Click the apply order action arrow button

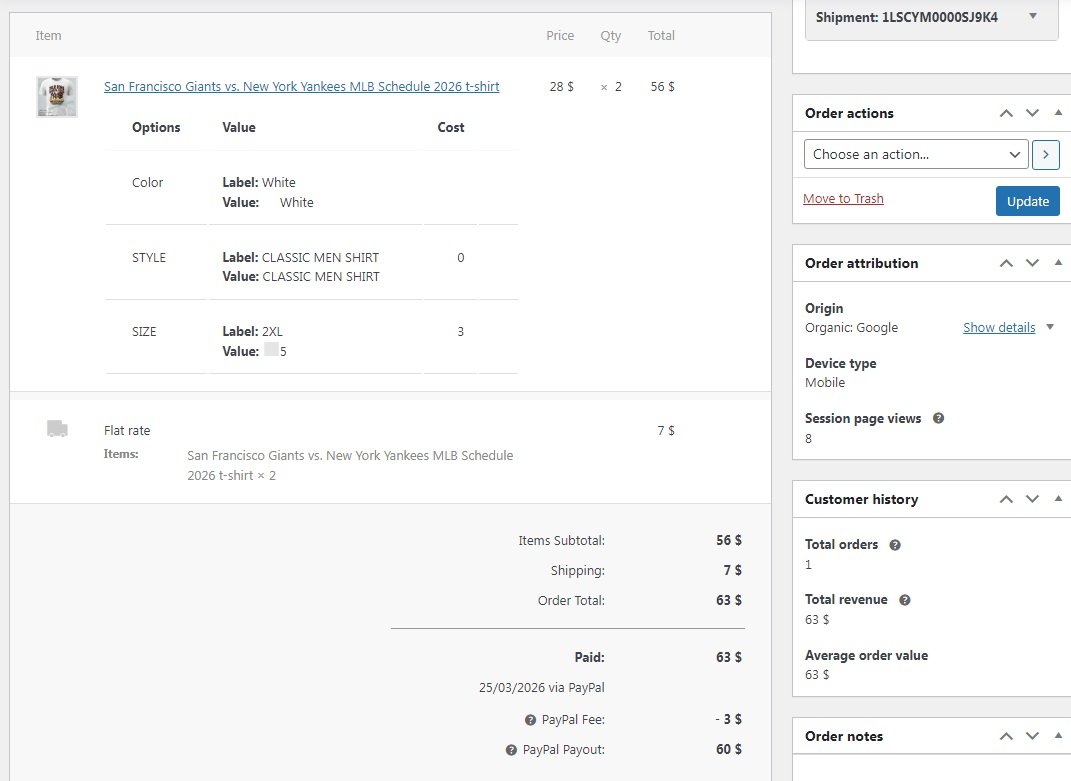(1046, 154)
